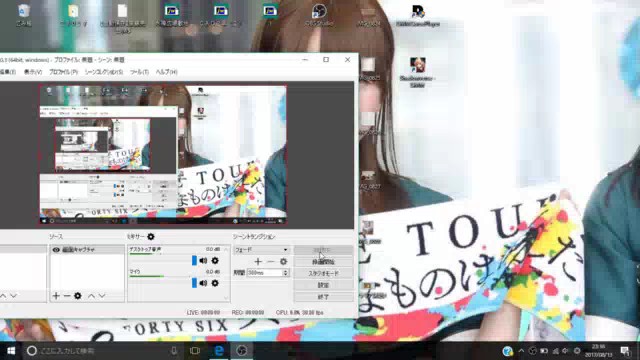The image size is (640, 360).
Task: Open source properties gear in sources panel
Action: point(78,296)
